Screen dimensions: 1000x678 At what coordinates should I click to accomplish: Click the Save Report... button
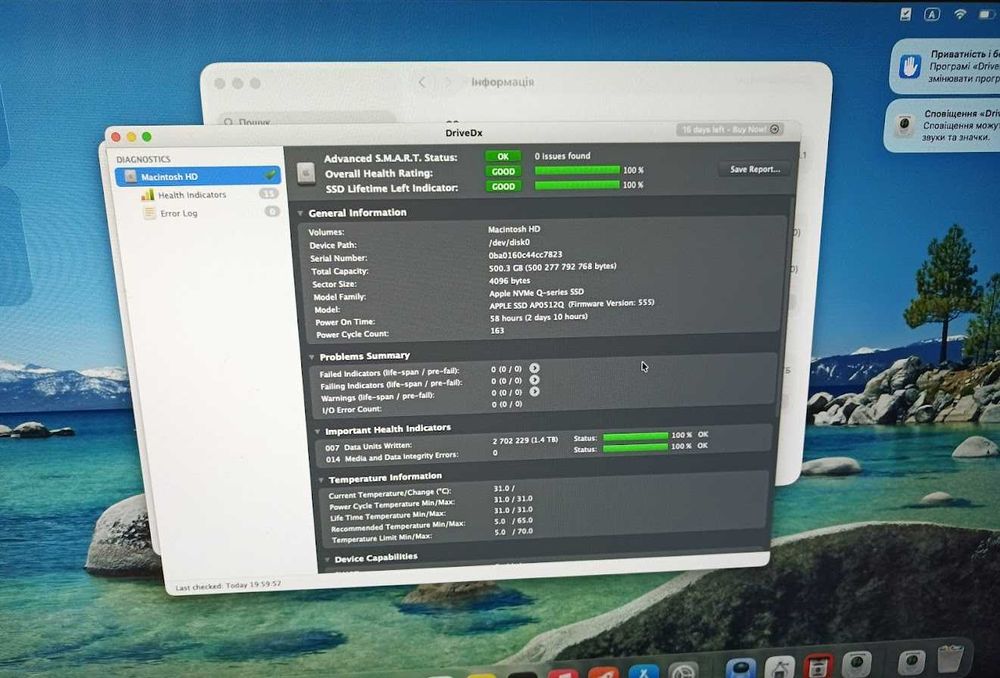point(754,169)
